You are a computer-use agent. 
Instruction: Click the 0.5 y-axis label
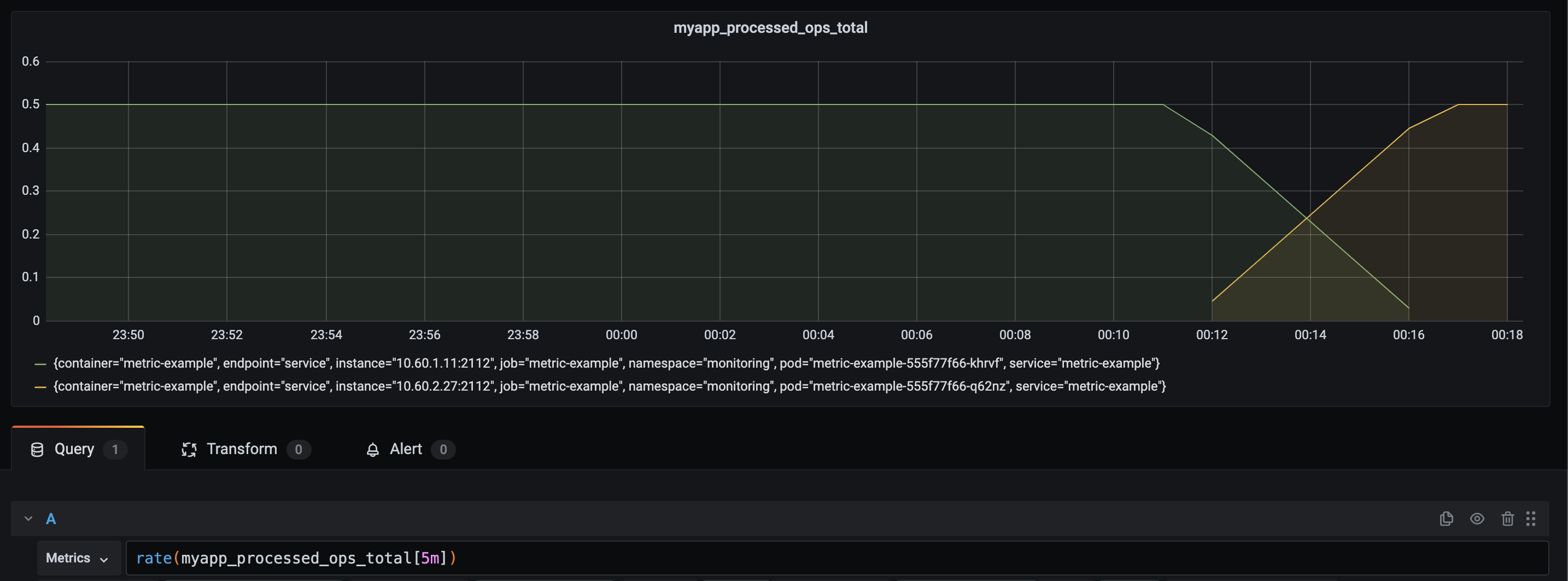pos(31,104)
